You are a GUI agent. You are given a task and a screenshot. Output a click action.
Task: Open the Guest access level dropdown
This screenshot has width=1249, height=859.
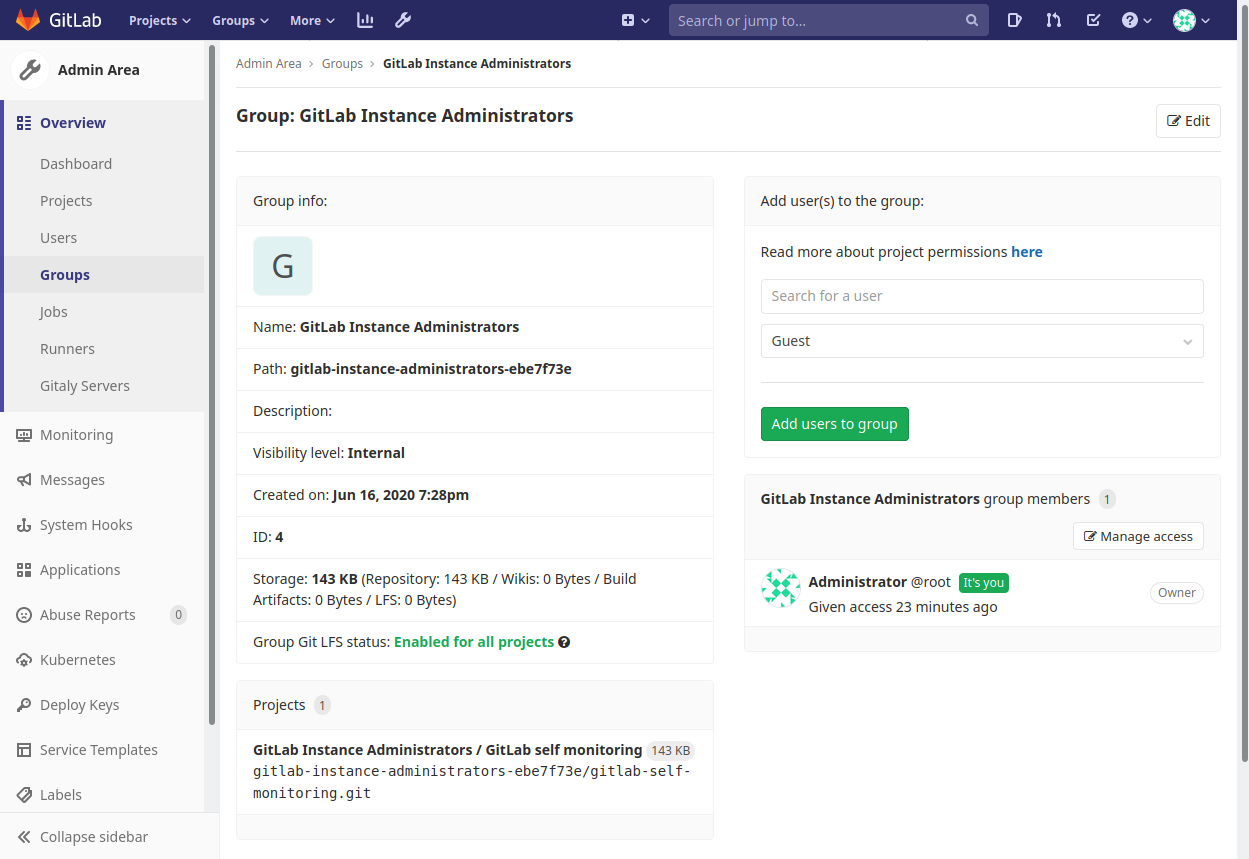pos(982,341)
